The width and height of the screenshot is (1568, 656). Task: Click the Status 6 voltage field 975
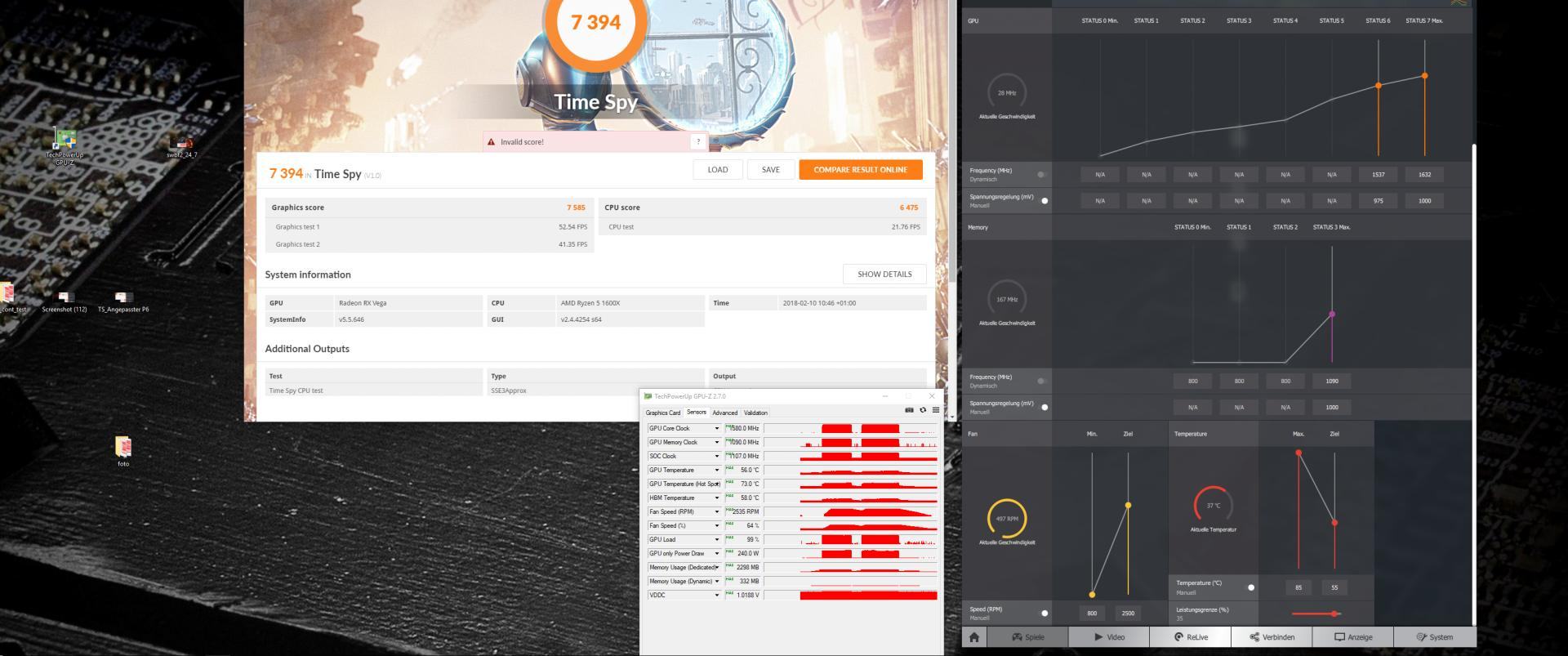tap(1379, 201)
